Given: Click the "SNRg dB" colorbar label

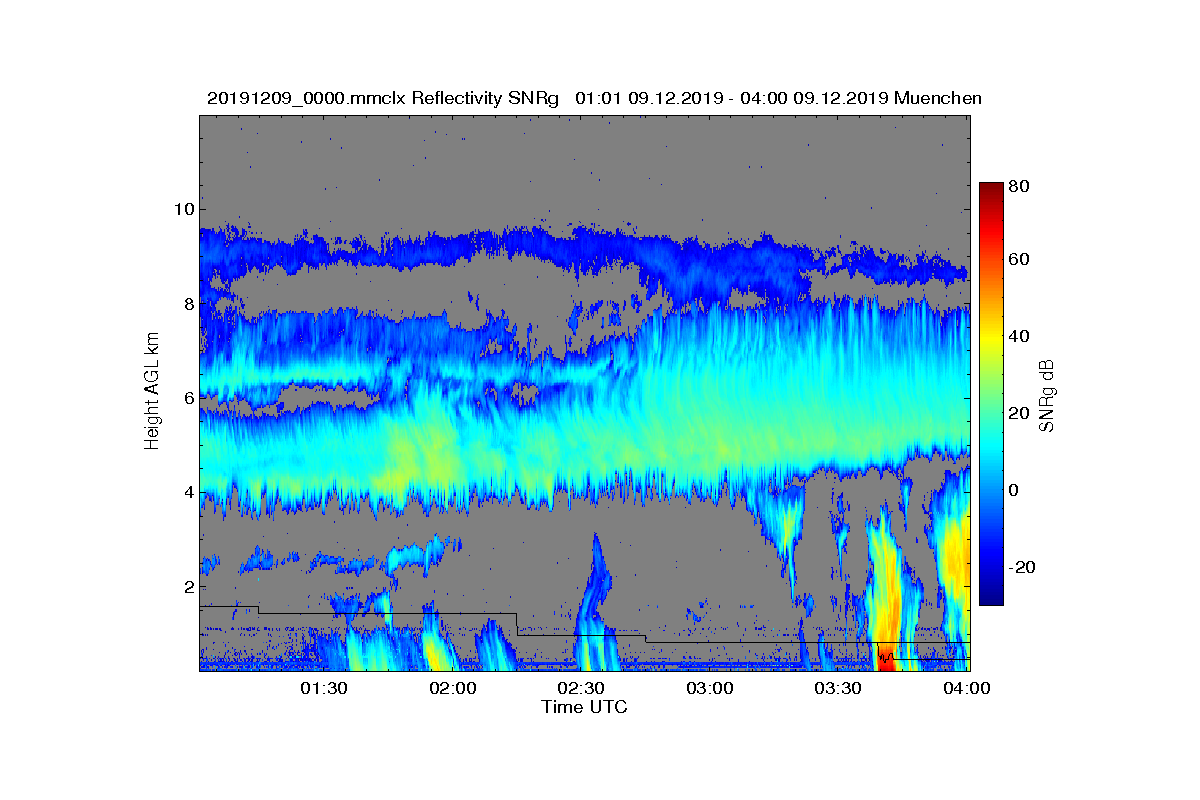Looking at the screenshot, I should pyautogui.click(x=1047, y=396).
